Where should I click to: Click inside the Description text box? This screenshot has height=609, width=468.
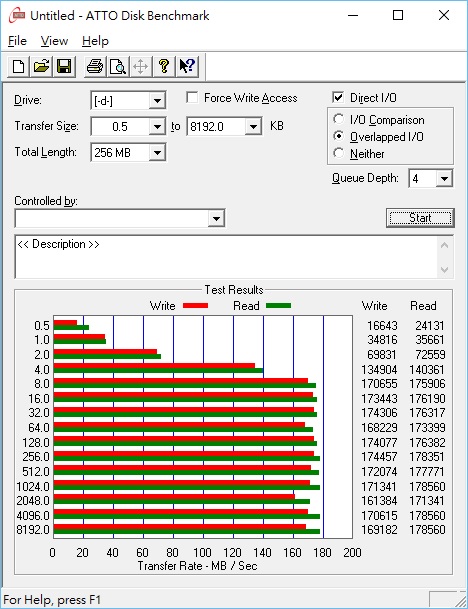pos(226,257)
